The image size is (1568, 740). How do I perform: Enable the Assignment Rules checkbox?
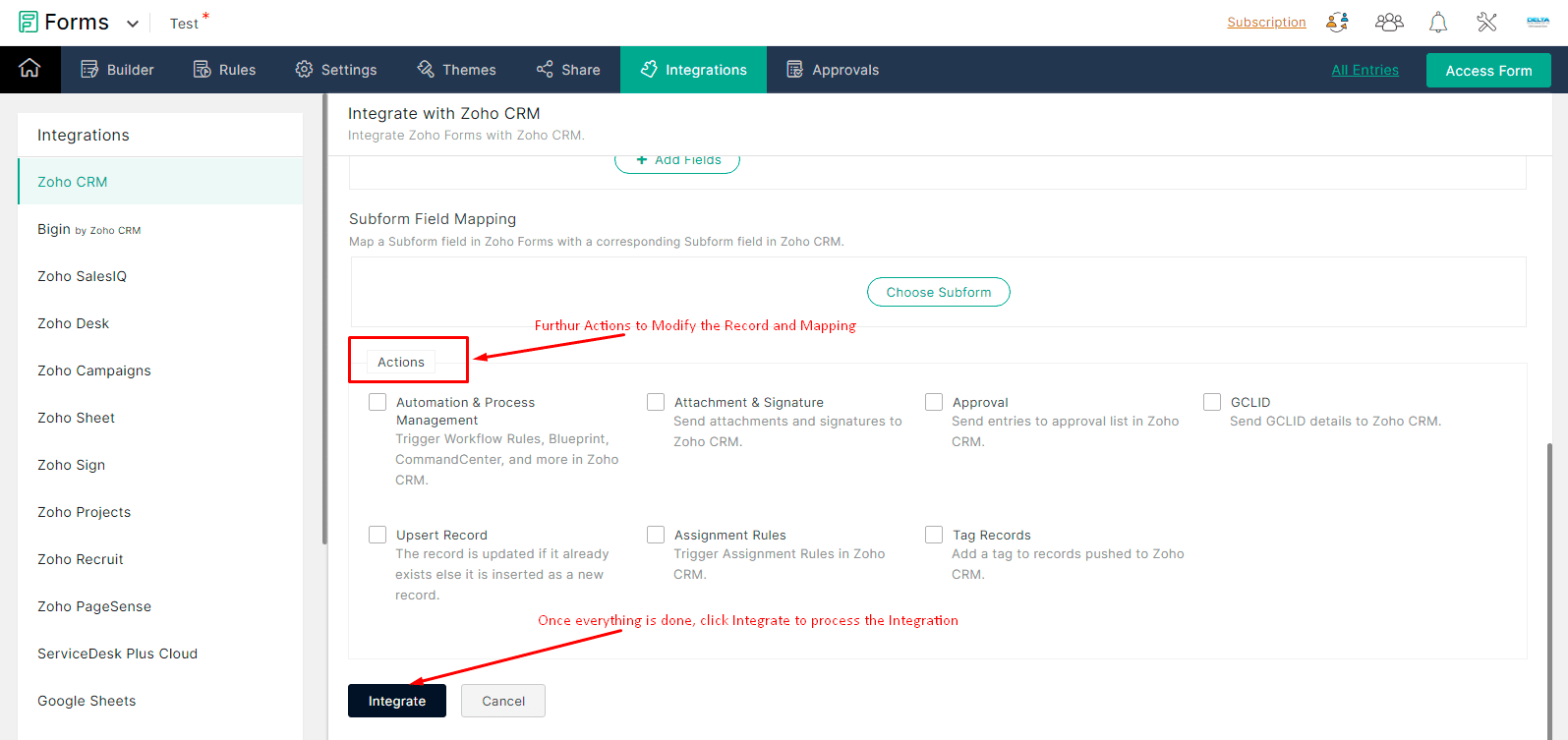(656, 535)
